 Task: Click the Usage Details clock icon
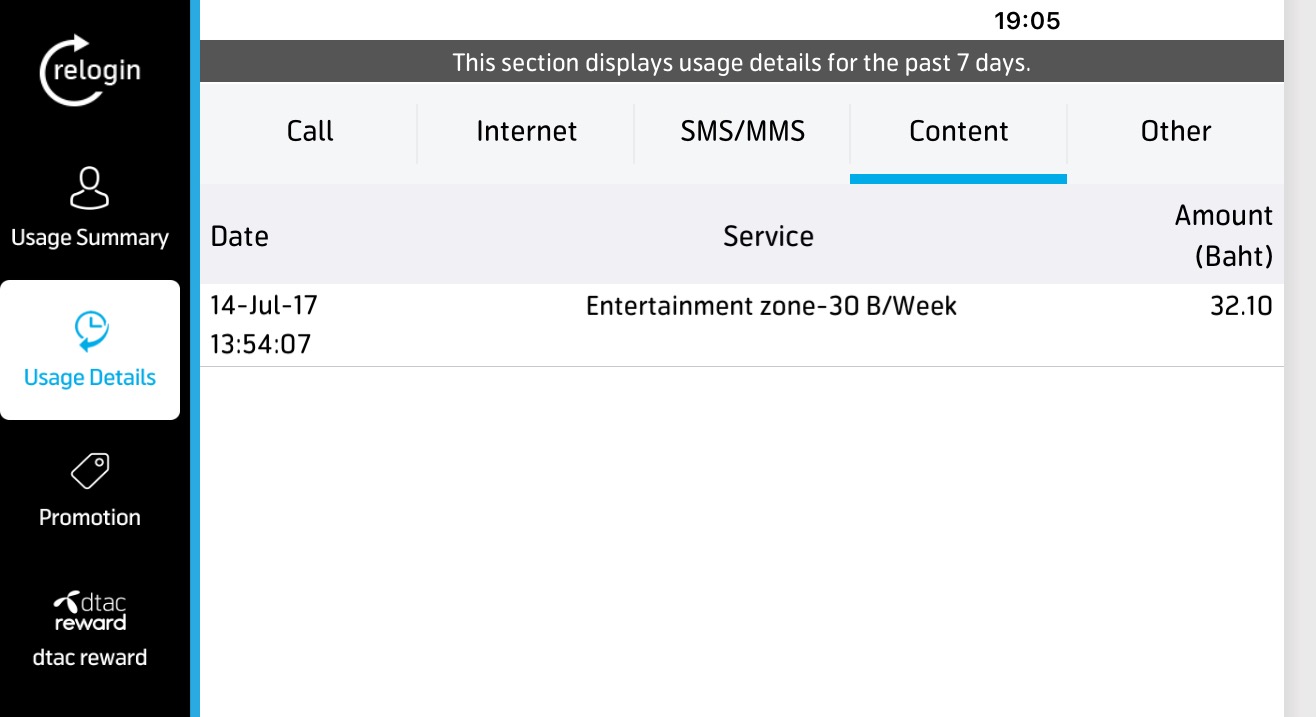90,331
